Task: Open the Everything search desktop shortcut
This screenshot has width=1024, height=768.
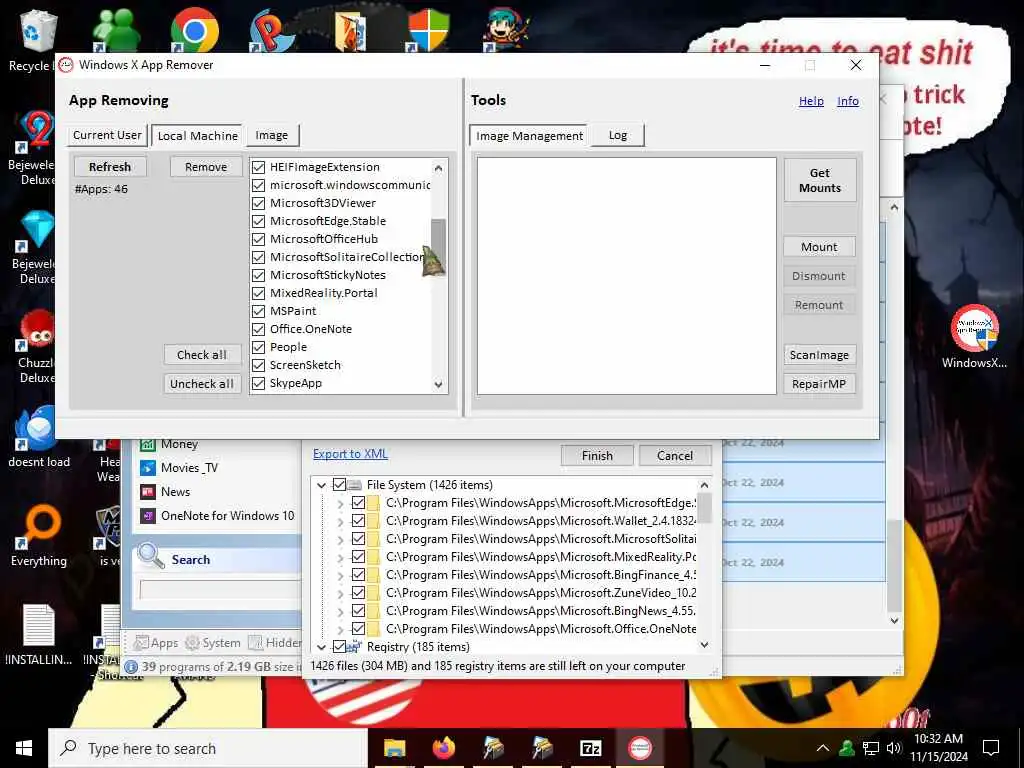Action: 38,536
